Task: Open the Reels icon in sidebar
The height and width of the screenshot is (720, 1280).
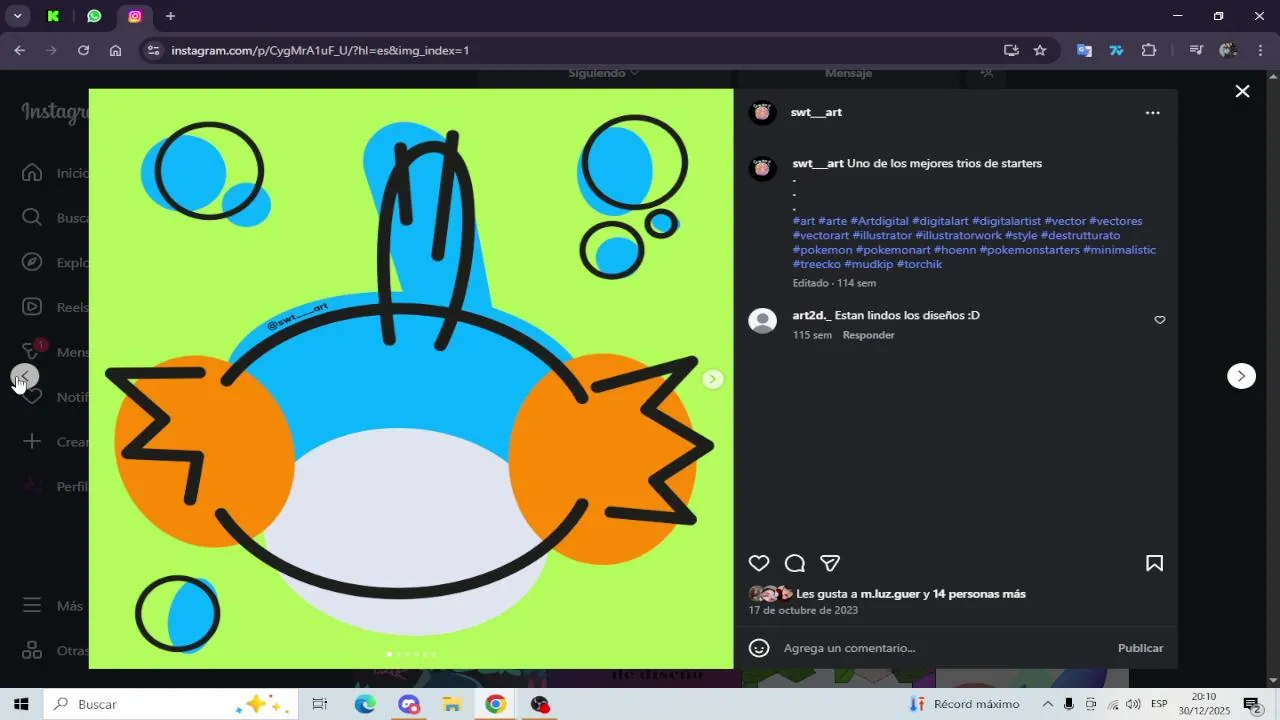Action: click(x=32, y=307)
